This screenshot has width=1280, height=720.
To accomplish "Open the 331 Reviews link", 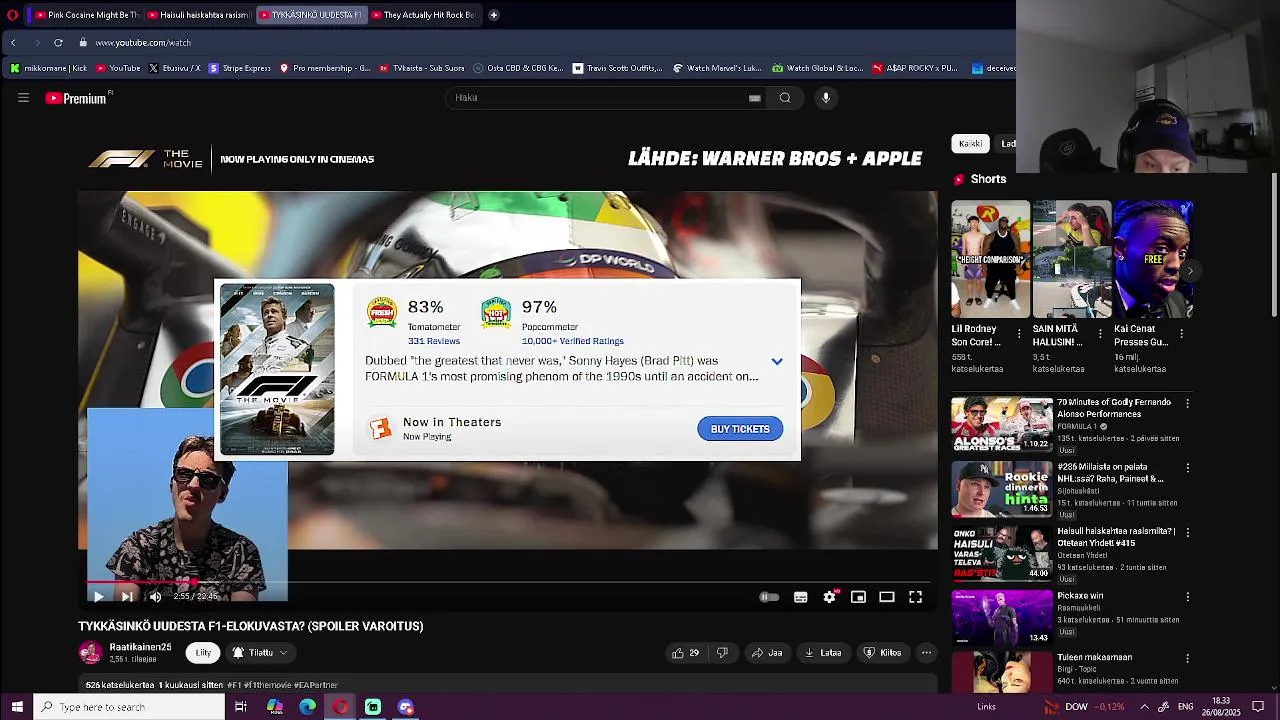I will tap(434, 341).
